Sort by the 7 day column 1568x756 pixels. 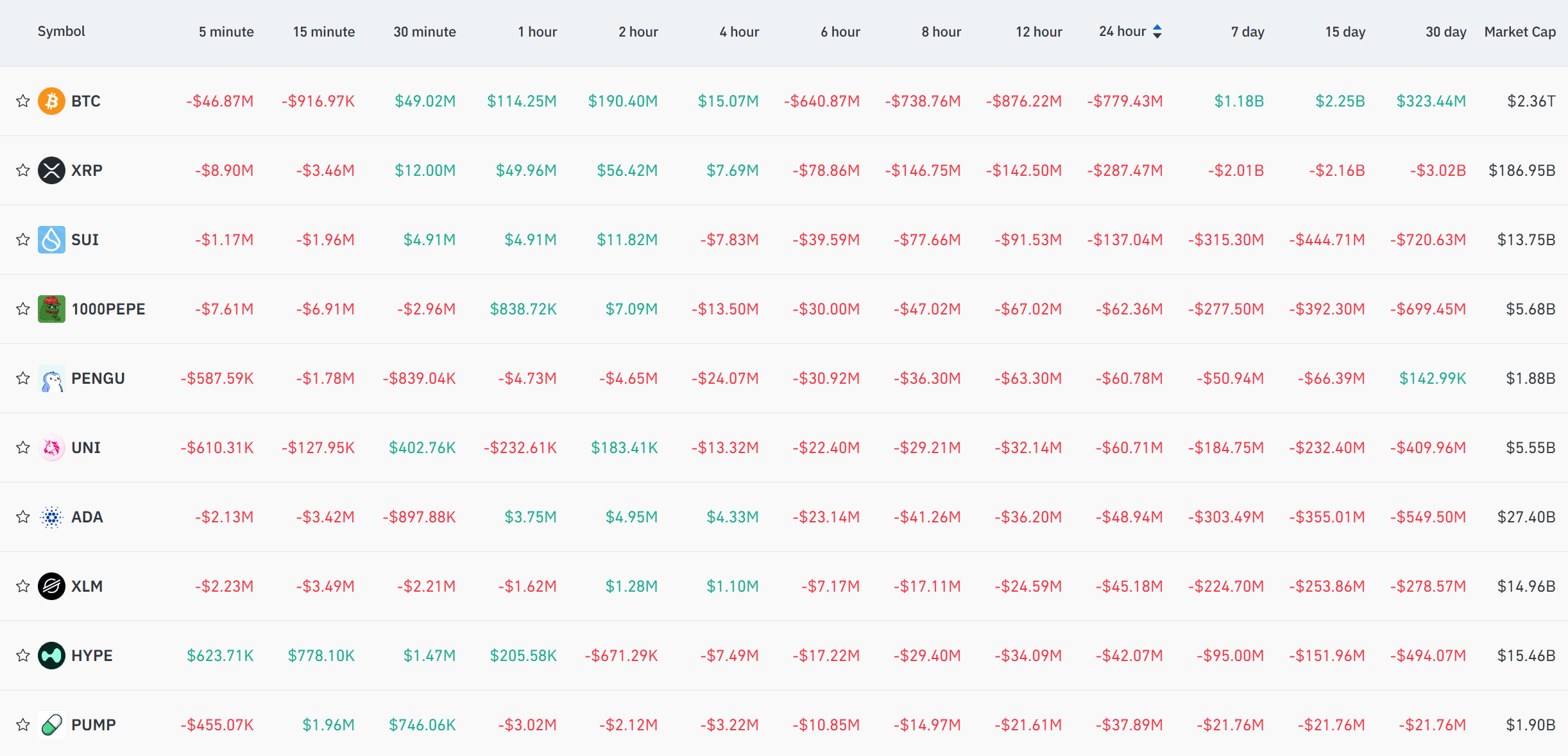[x=1248, y=32]
